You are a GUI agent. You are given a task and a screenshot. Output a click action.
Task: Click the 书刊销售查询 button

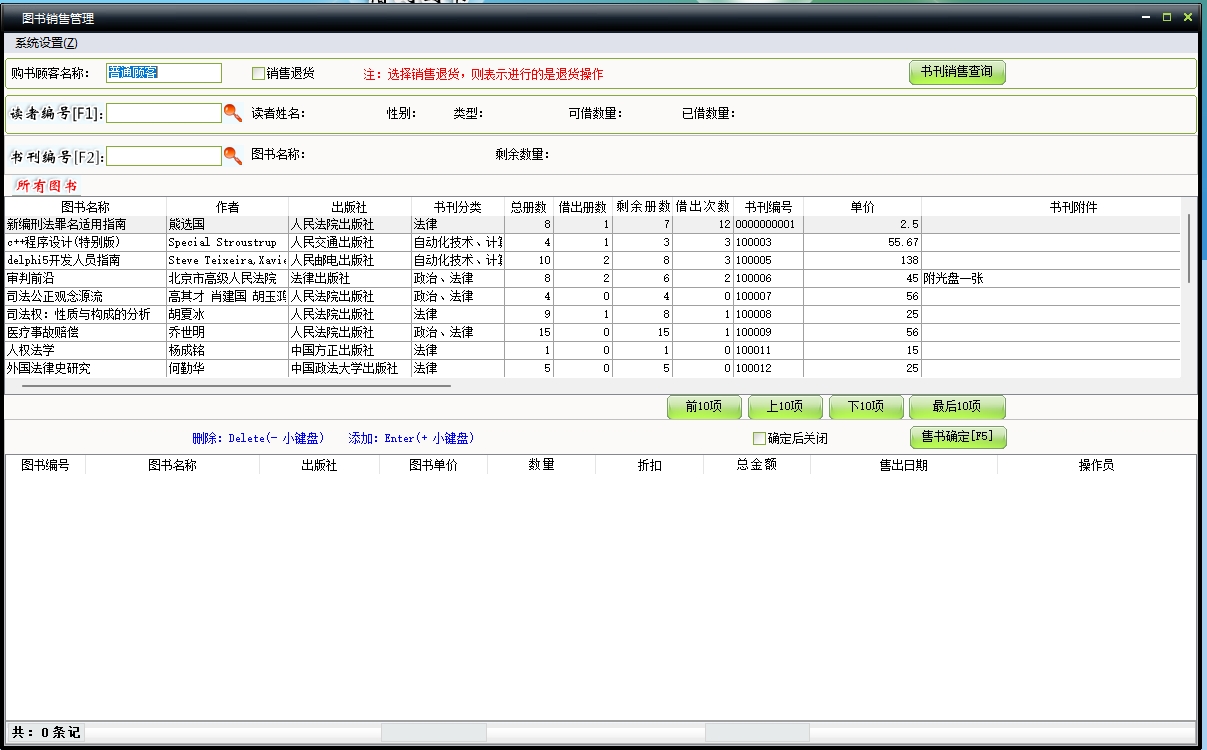[956, 72]
